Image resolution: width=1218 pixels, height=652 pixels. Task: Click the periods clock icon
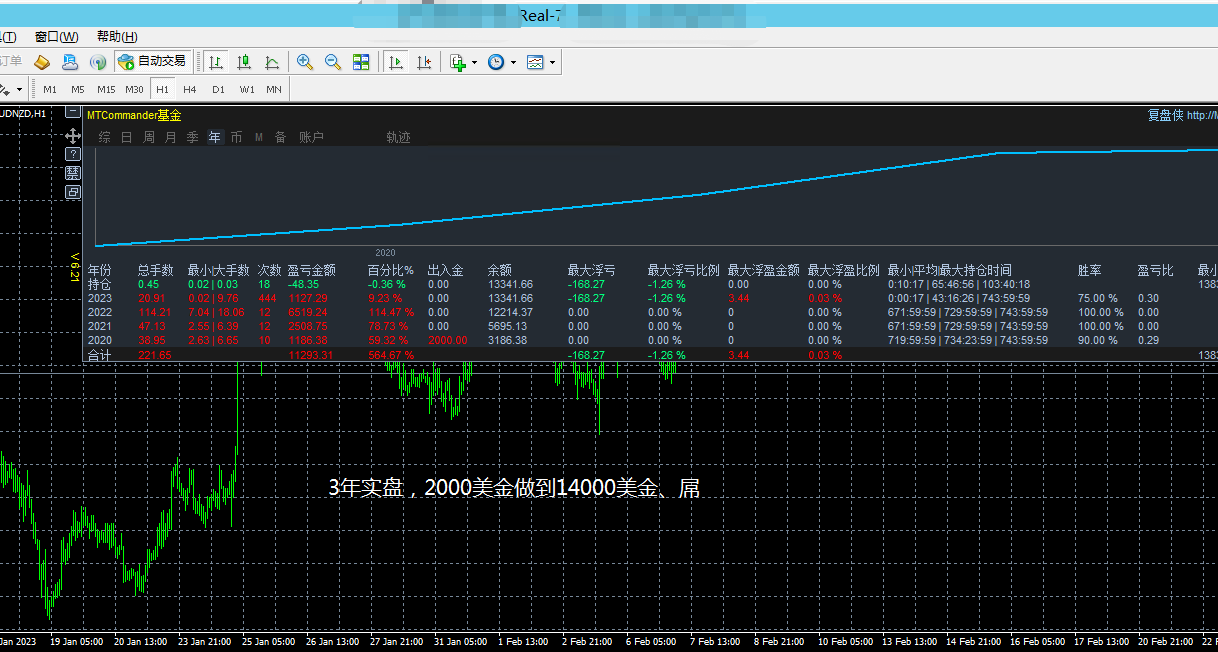click(496, 62)
